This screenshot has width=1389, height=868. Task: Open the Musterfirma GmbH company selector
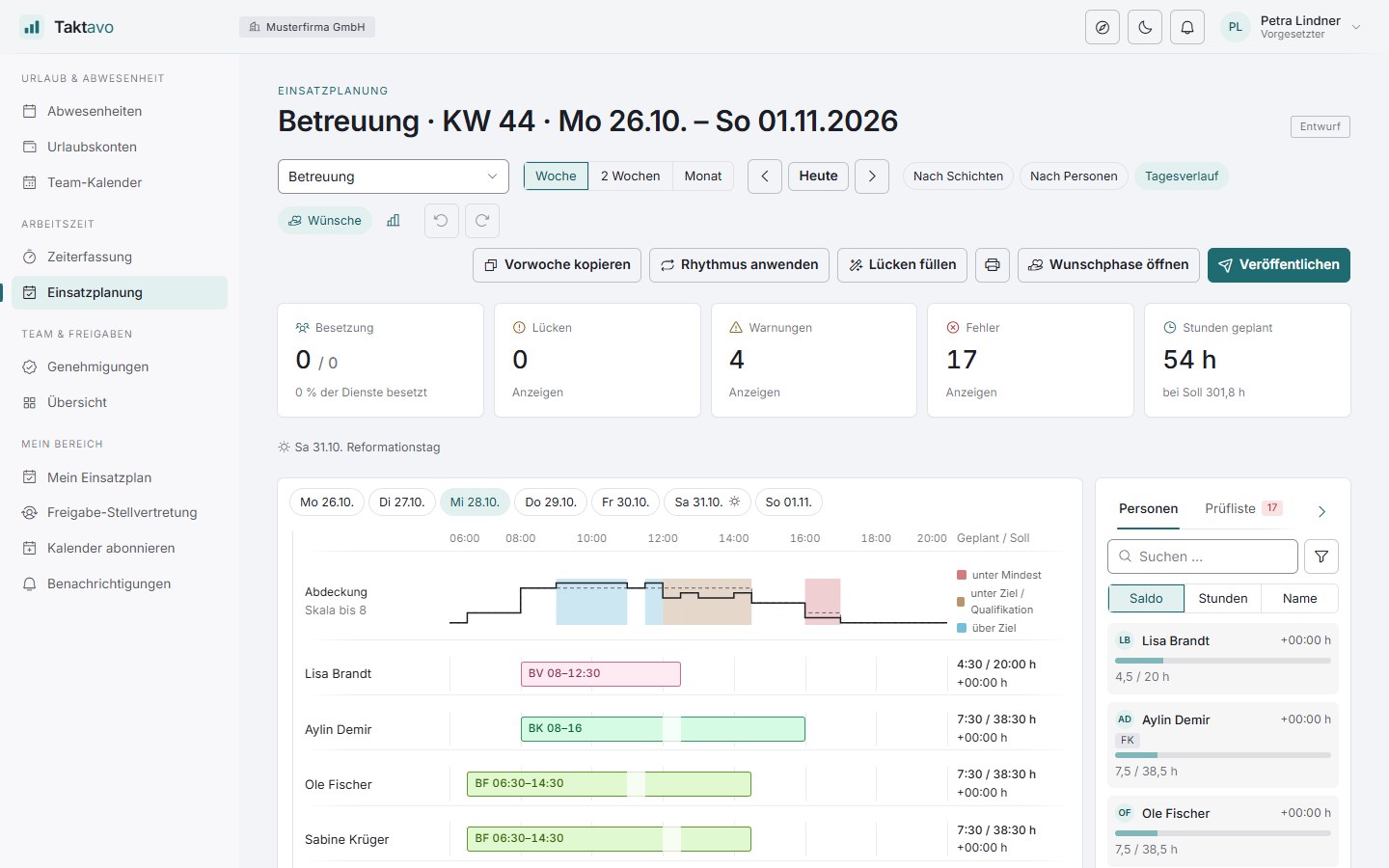pos(307,27)
